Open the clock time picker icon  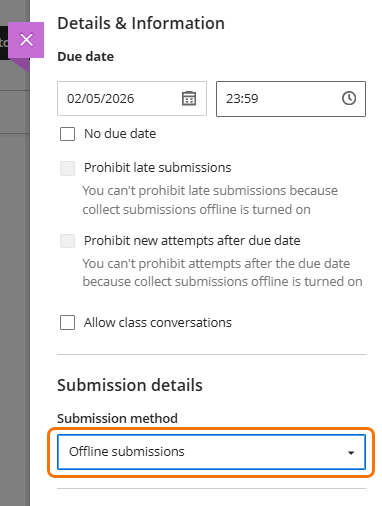[349, 98]
